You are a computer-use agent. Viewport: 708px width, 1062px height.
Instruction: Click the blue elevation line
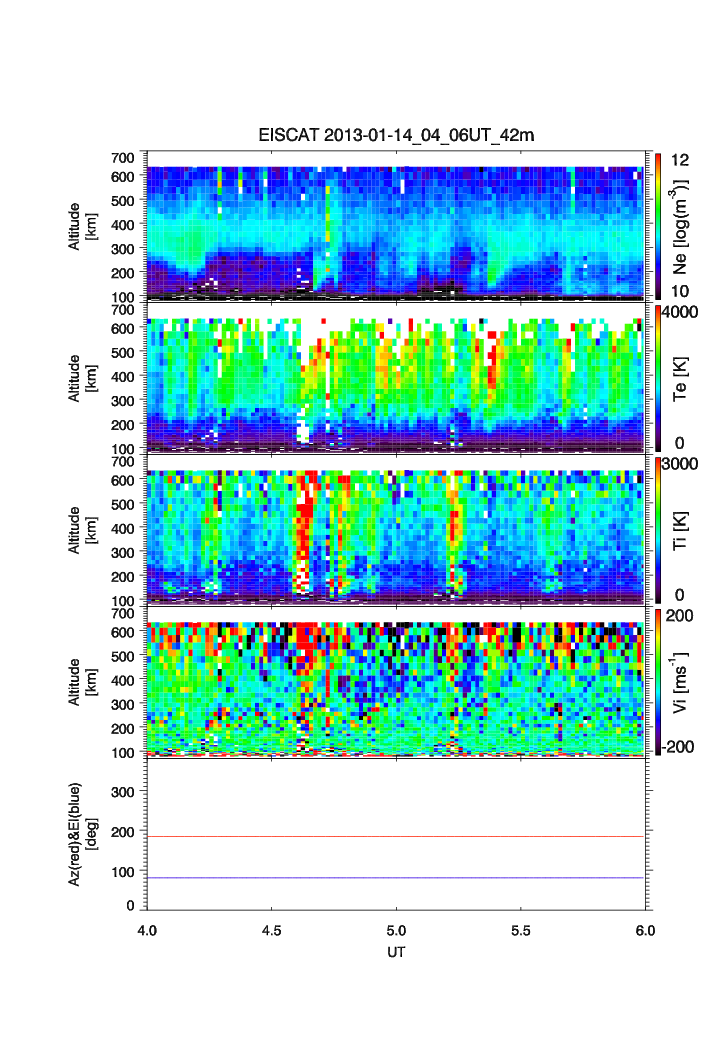[396, 878]
